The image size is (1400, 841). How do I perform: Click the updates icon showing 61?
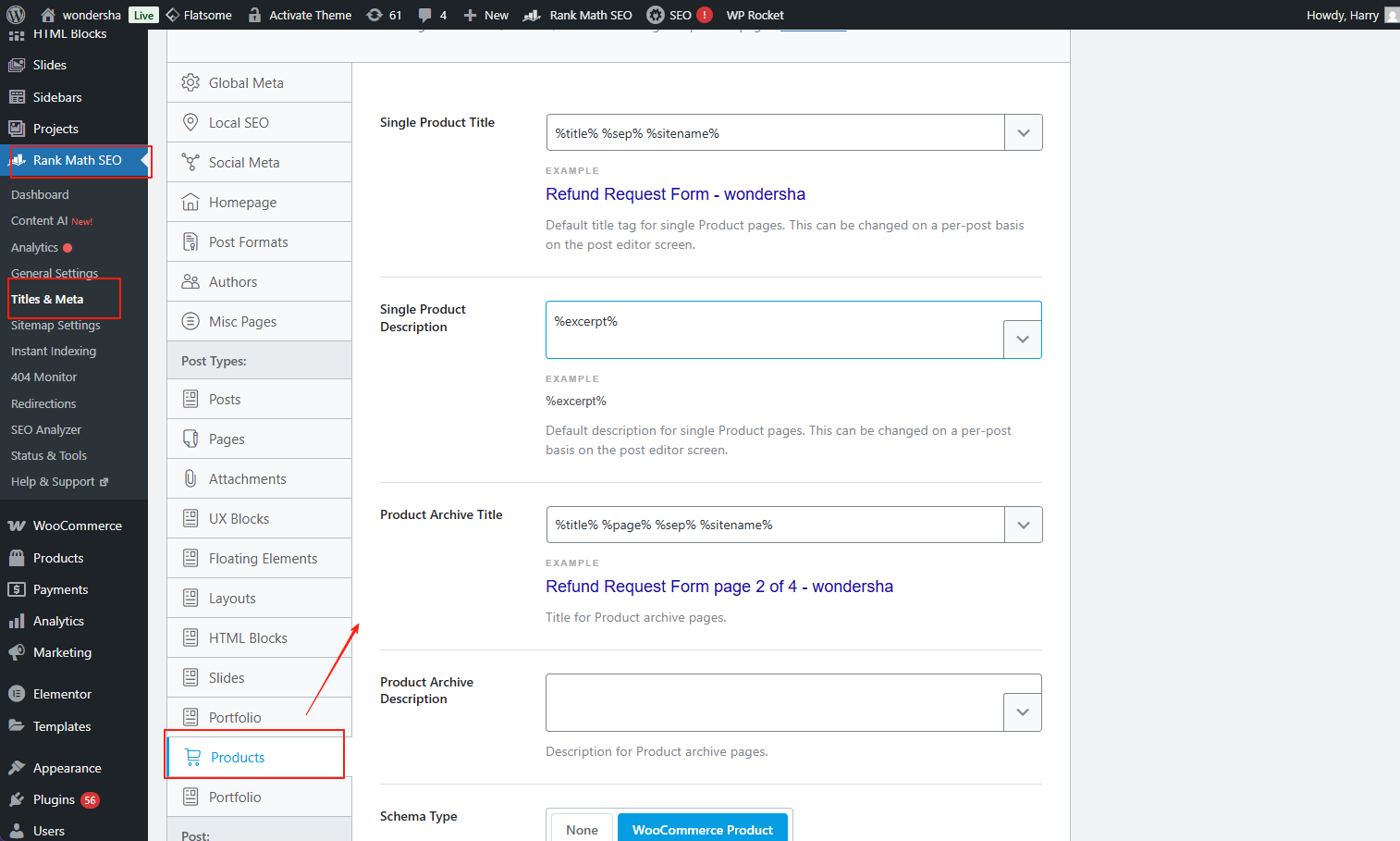[x=375, y=15]
